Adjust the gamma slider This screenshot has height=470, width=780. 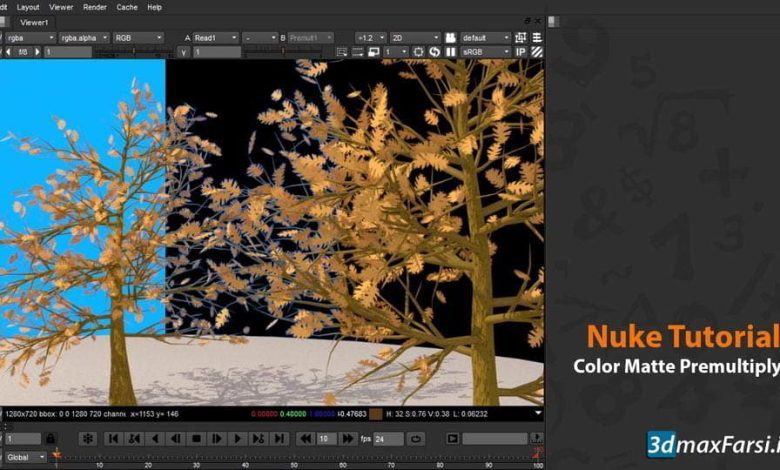[283, 52]
